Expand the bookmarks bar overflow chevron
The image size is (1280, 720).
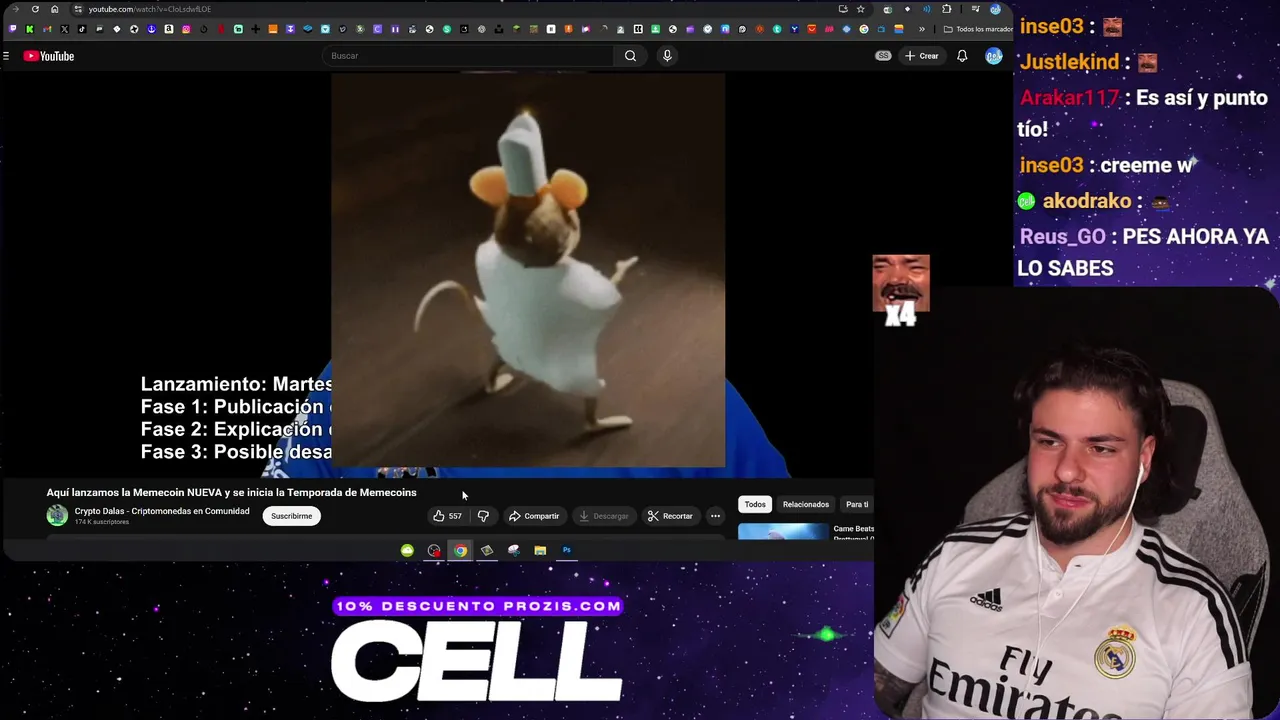[922, 29]
